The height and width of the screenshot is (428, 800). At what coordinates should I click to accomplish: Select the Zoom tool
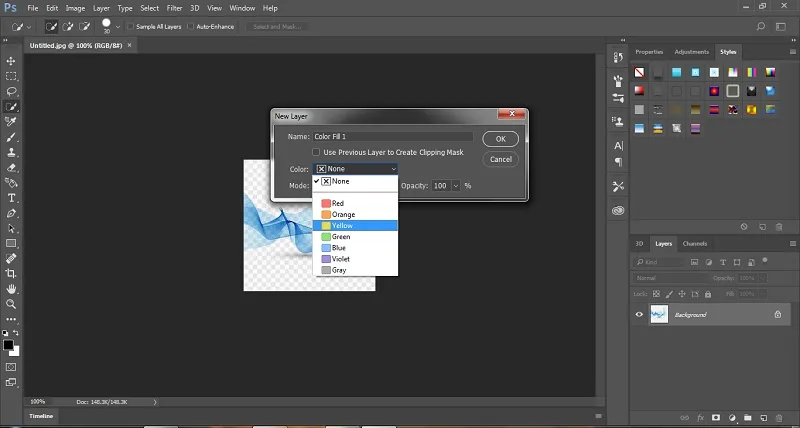[x=11, y=304]
